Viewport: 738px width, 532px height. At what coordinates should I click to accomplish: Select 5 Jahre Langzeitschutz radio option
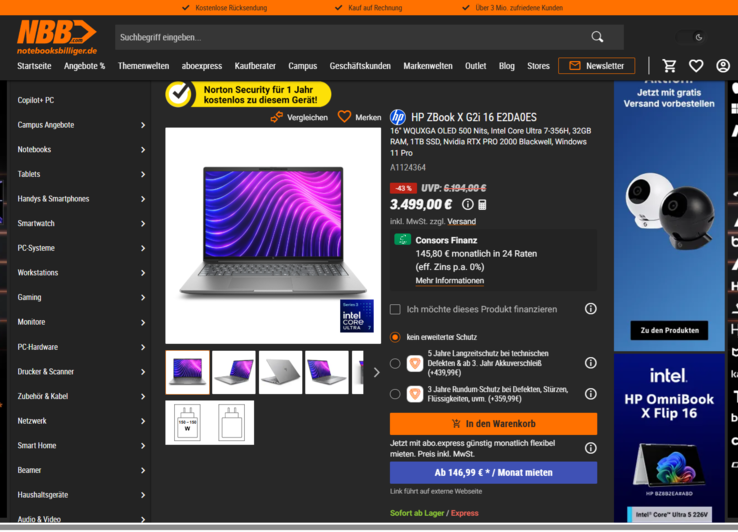(395, 363)
